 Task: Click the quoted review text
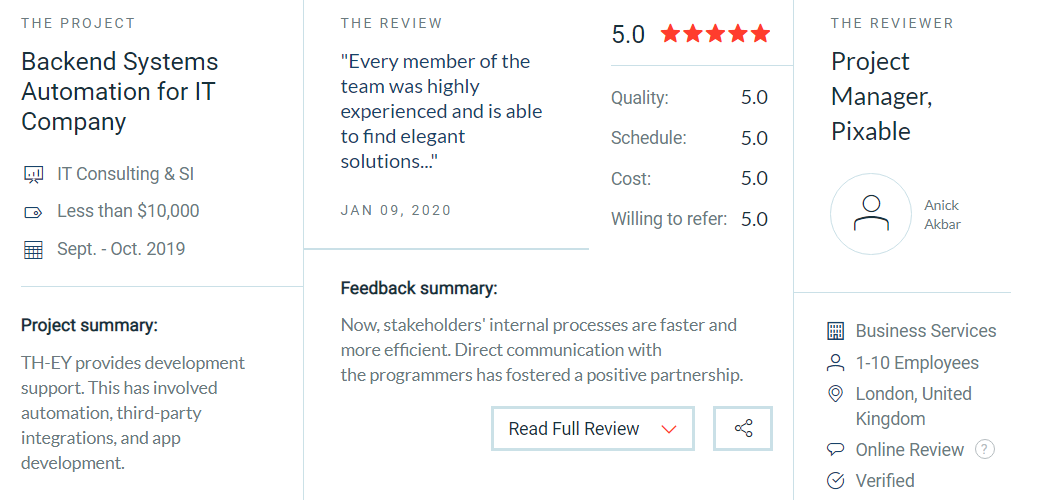click(x=441, y=111)
